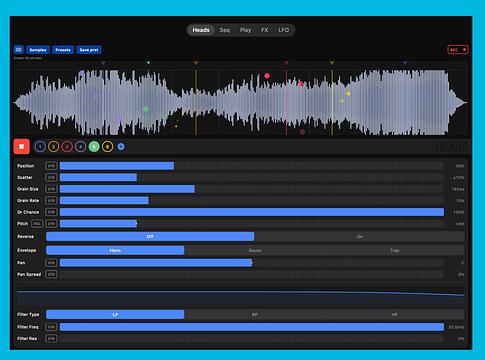This screenshot has height=360, width=485.
Task: Choose the Gauss envelope option
Action: [x=255, y=250]
